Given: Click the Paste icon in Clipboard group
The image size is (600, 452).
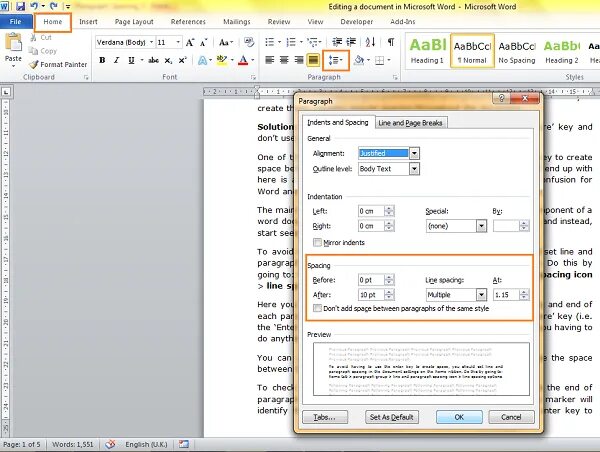Looking at the screenshot, I should (x=13, y=43).
